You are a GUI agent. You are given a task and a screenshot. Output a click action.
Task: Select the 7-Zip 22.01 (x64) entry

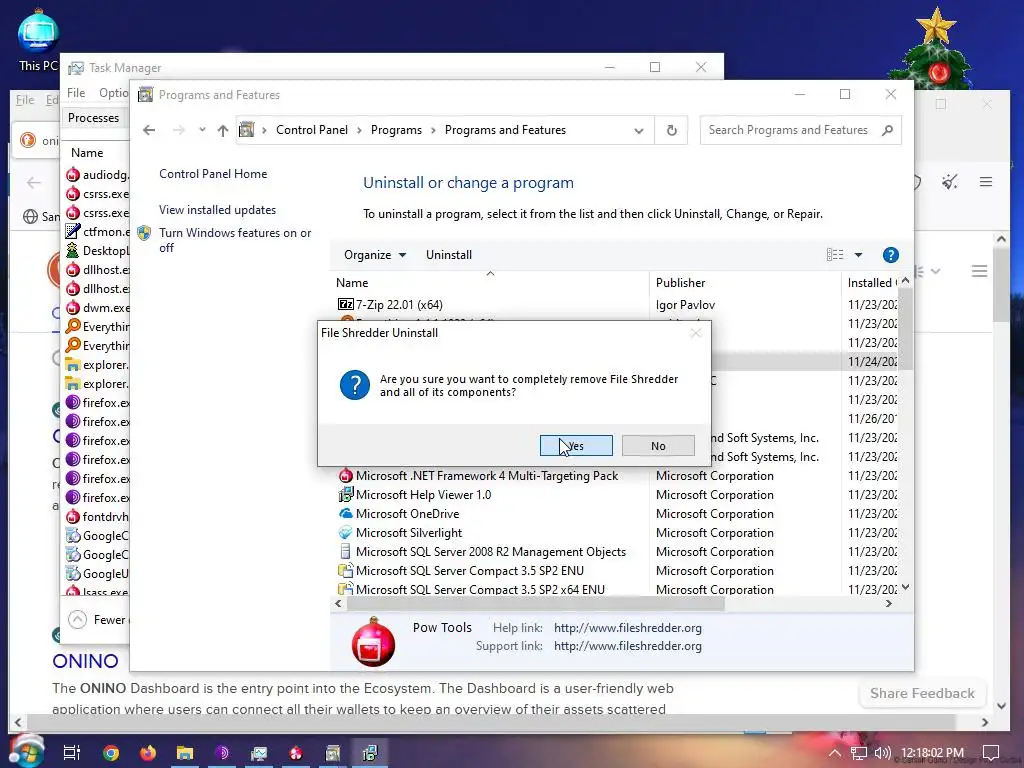click(399, 304)
